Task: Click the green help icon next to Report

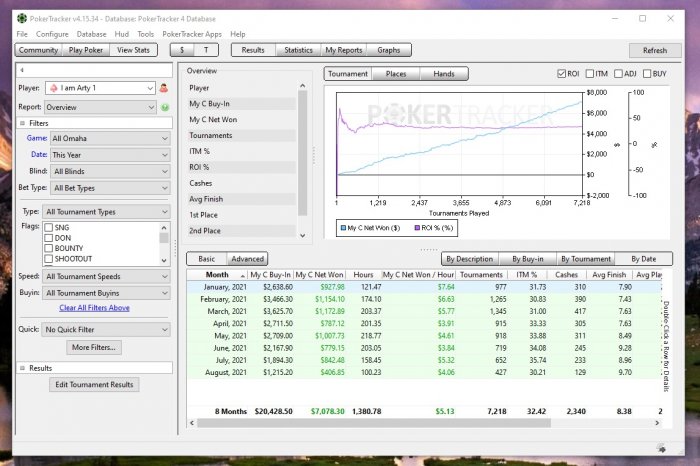Action: coord(164,106)
